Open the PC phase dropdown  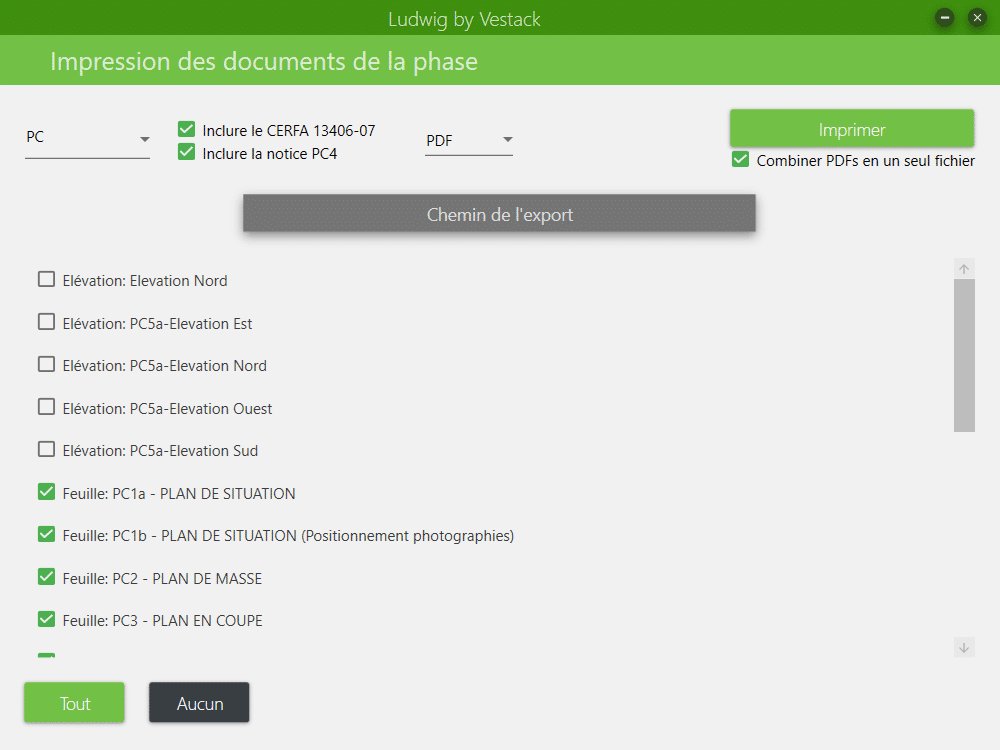[87, 138]
